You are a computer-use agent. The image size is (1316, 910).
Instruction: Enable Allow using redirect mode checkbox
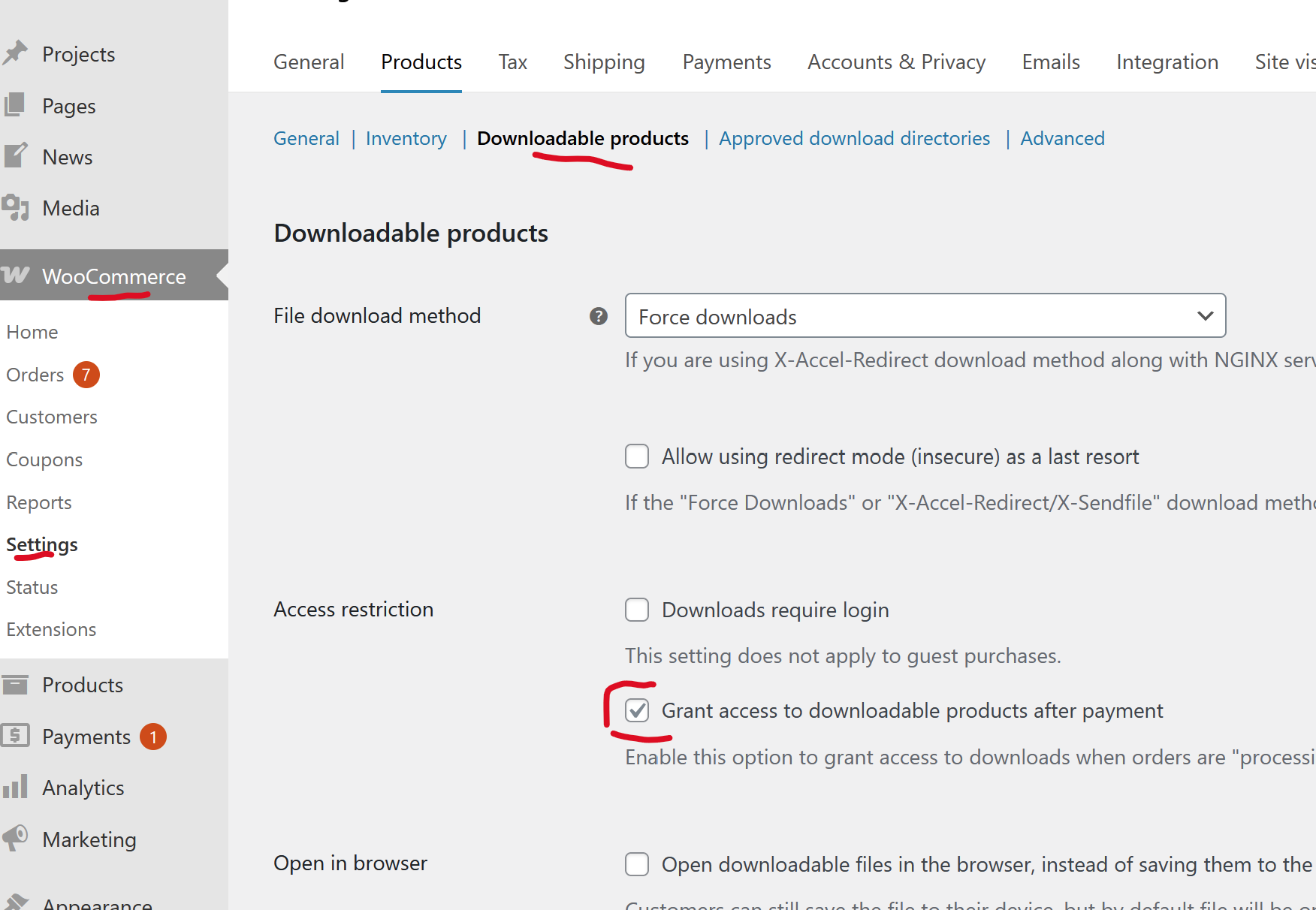coord(637,457)
